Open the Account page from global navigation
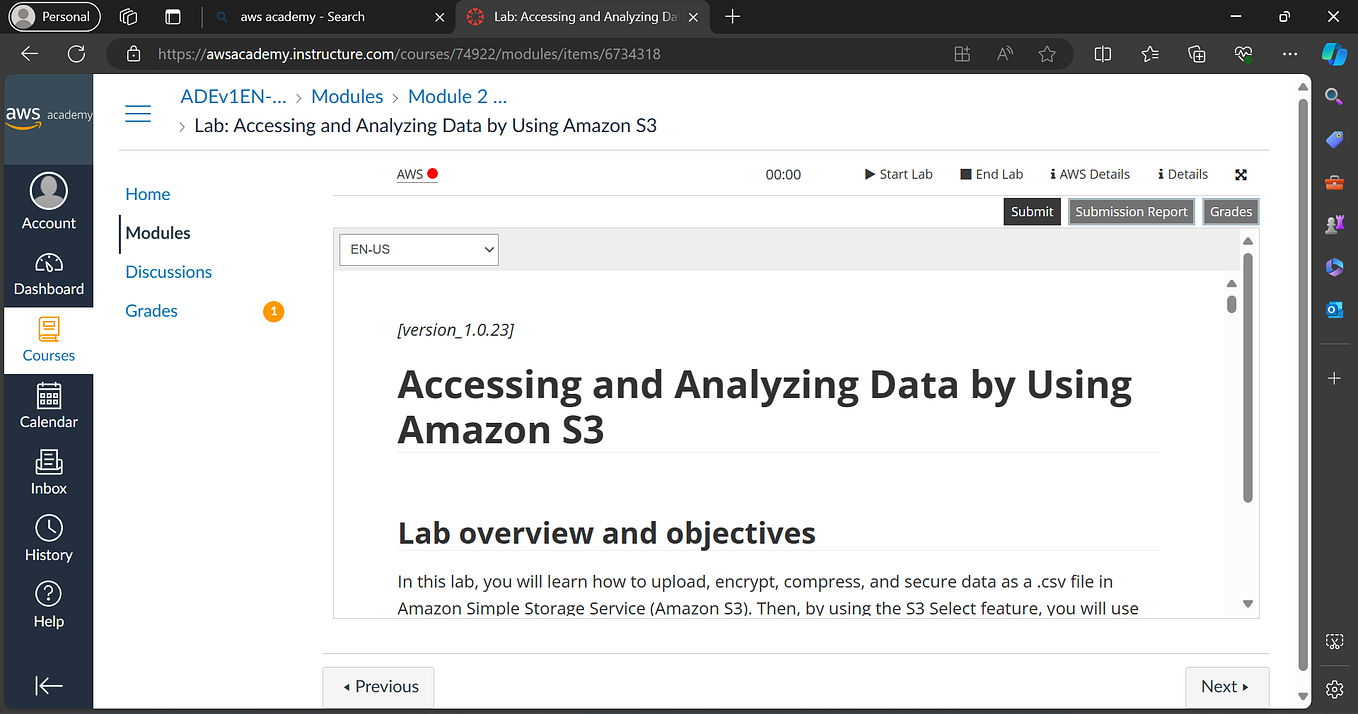 48,200
